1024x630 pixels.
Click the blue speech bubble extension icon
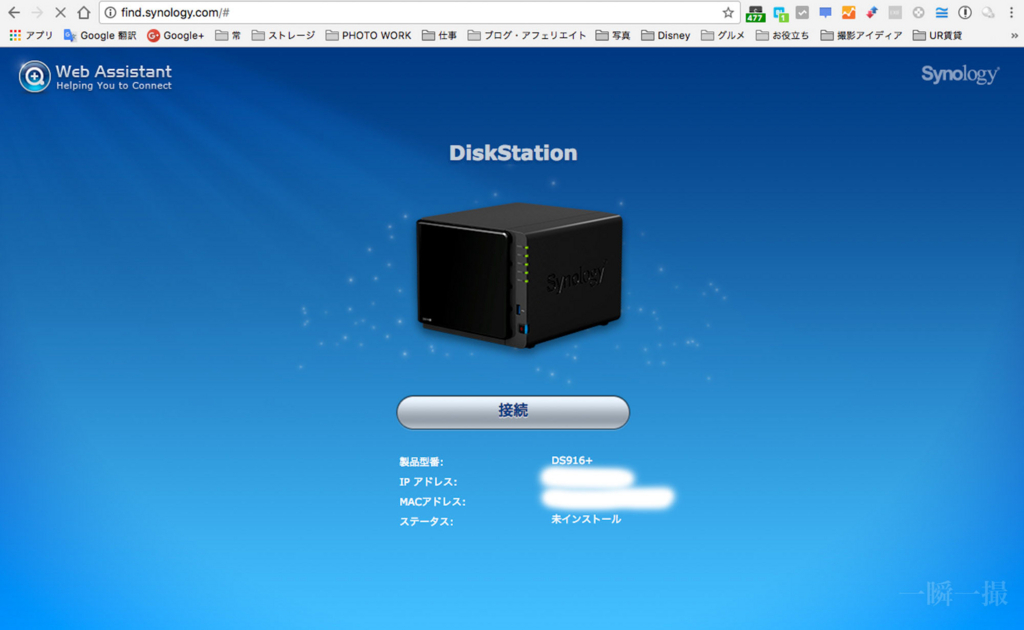click(x=825, y=12)
